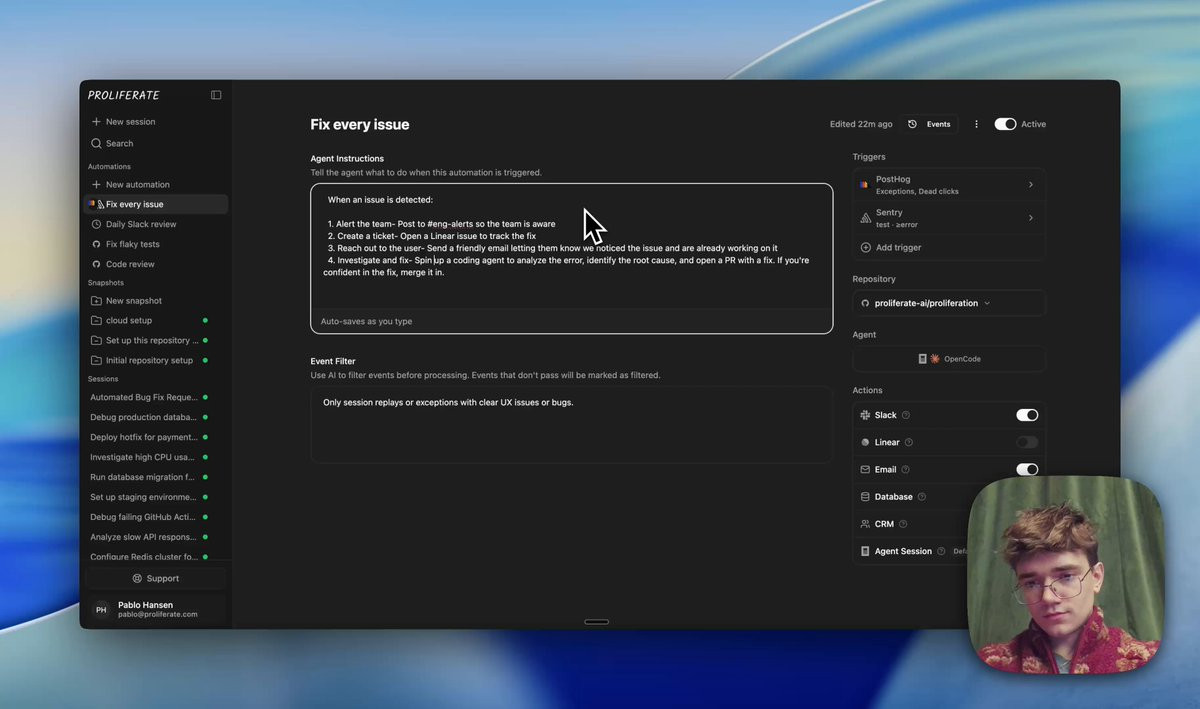Click the Agent Session icon

click(x=865, y=551)
